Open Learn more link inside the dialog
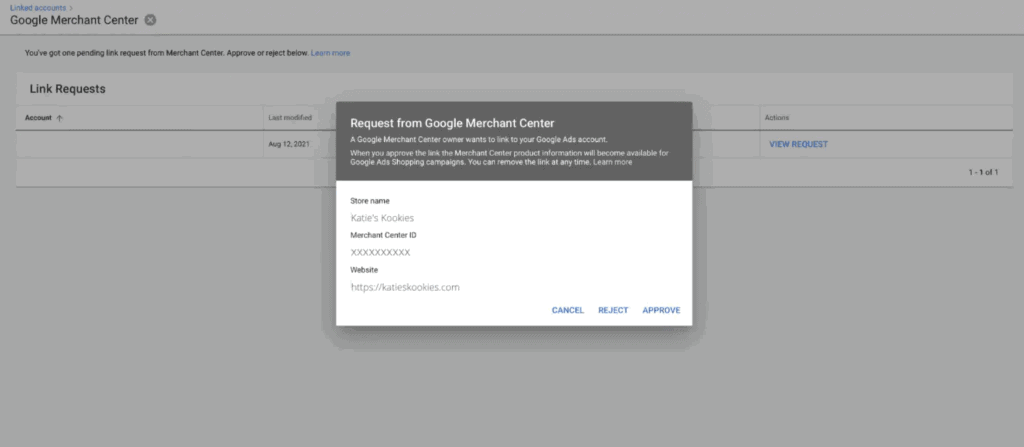The height and width of the screenshot is (447, 1024). (x=612, y=162)
